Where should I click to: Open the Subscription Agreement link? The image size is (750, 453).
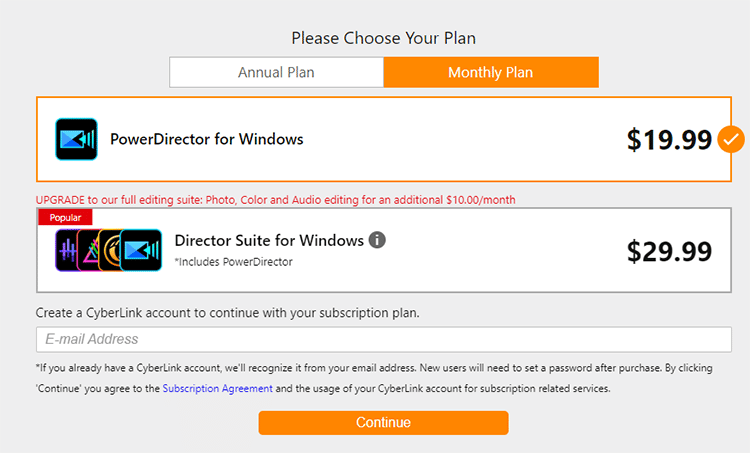coord(206,388)
